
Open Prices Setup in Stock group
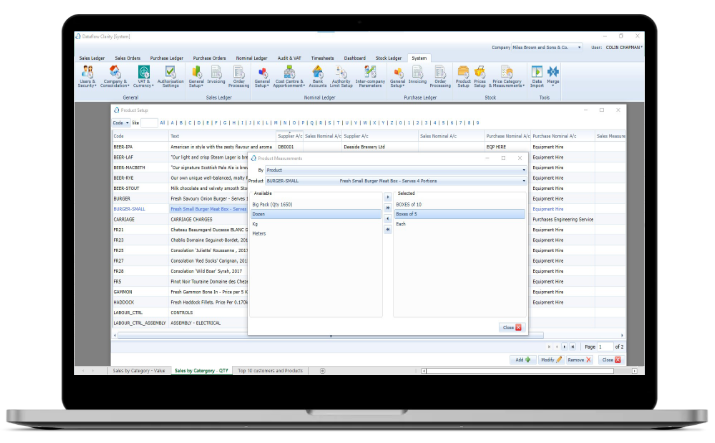coord(480,76)
